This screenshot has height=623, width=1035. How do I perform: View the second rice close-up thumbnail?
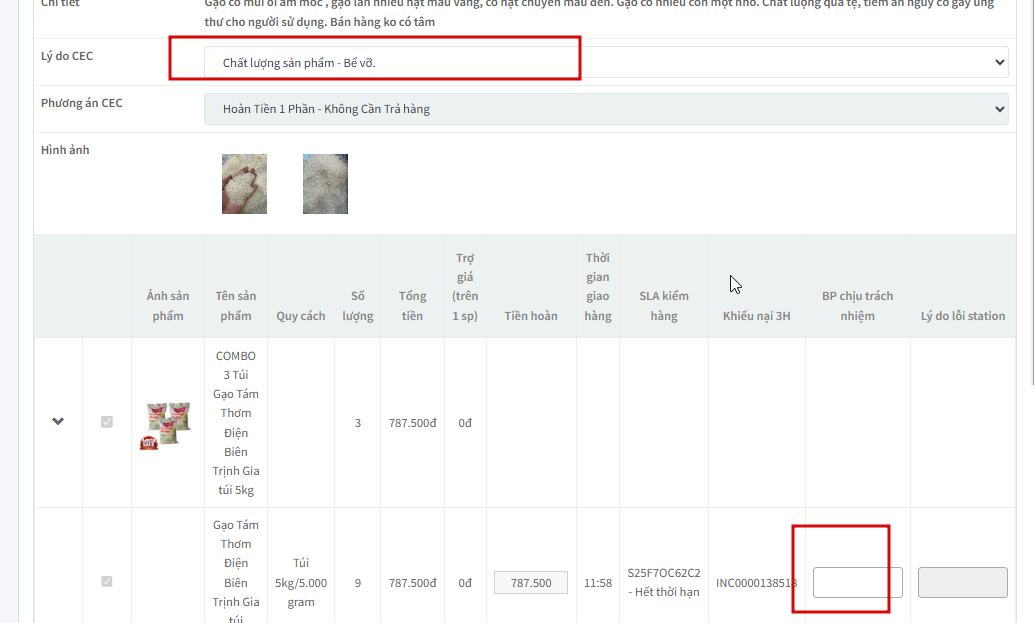325,184
